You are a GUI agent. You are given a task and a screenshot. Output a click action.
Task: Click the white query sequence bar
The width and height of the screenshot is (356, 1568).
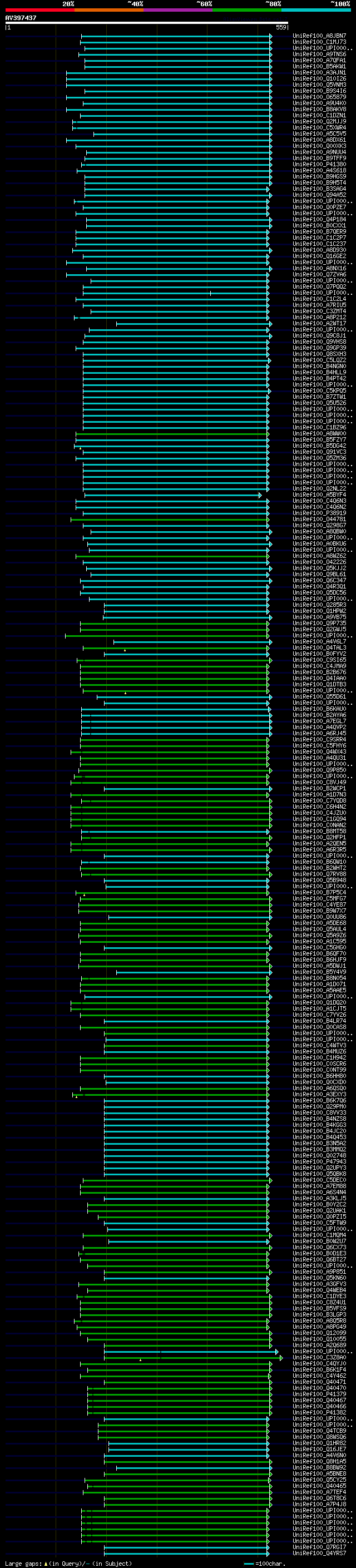coord(146,22)
